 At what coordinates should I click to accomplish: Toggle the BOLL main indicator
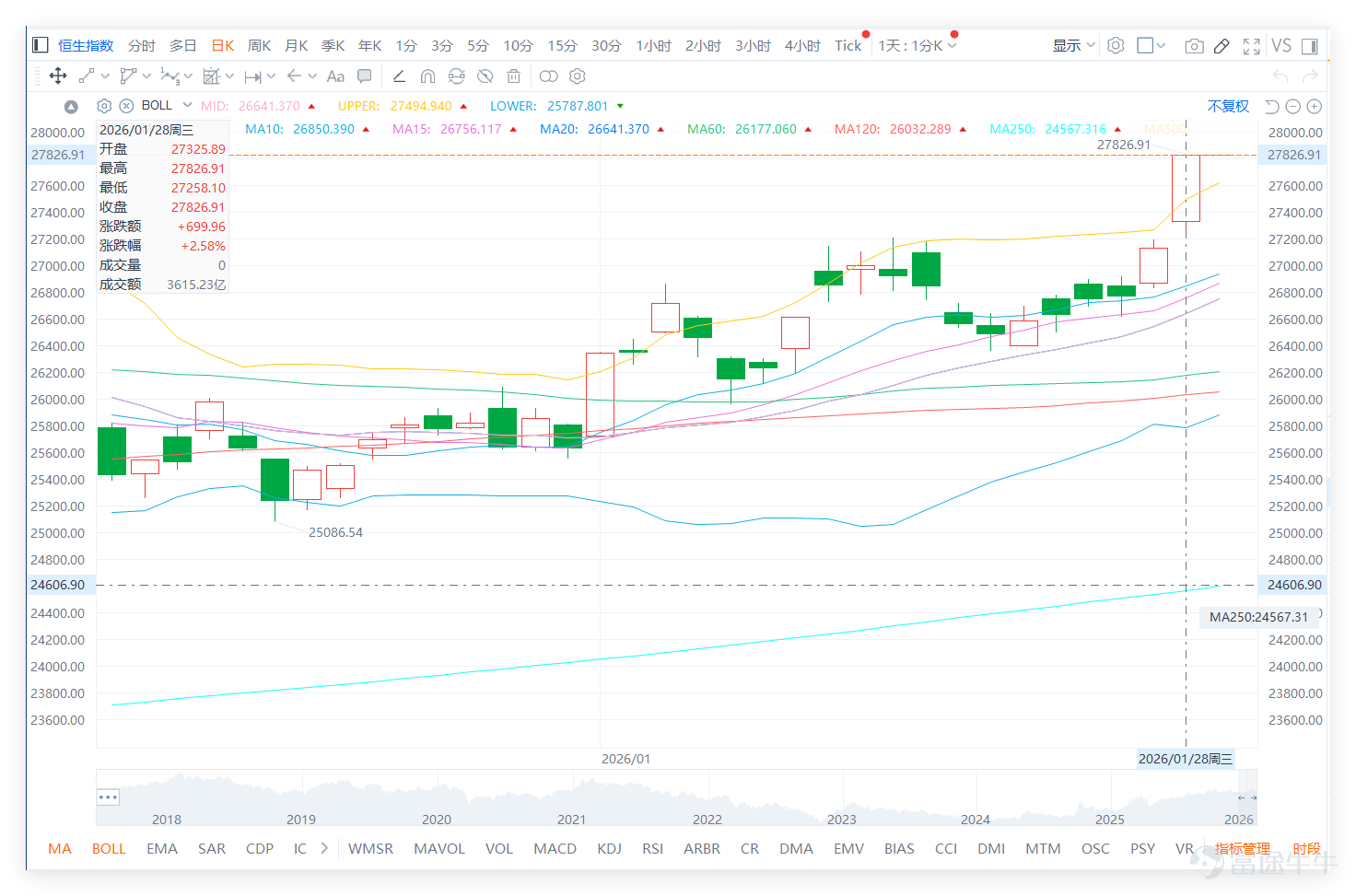(109, 848)
